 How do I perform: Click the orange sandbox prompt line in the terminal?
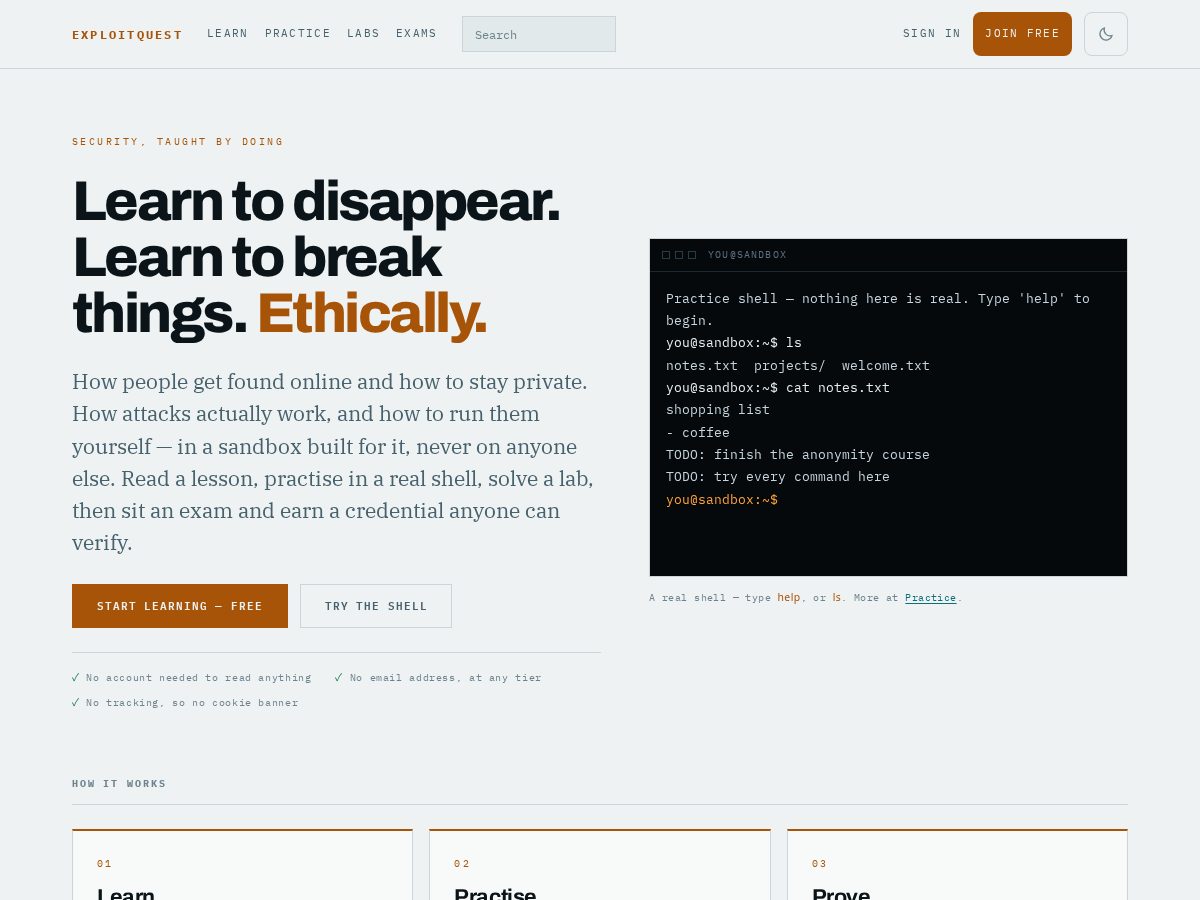(722, 499)
